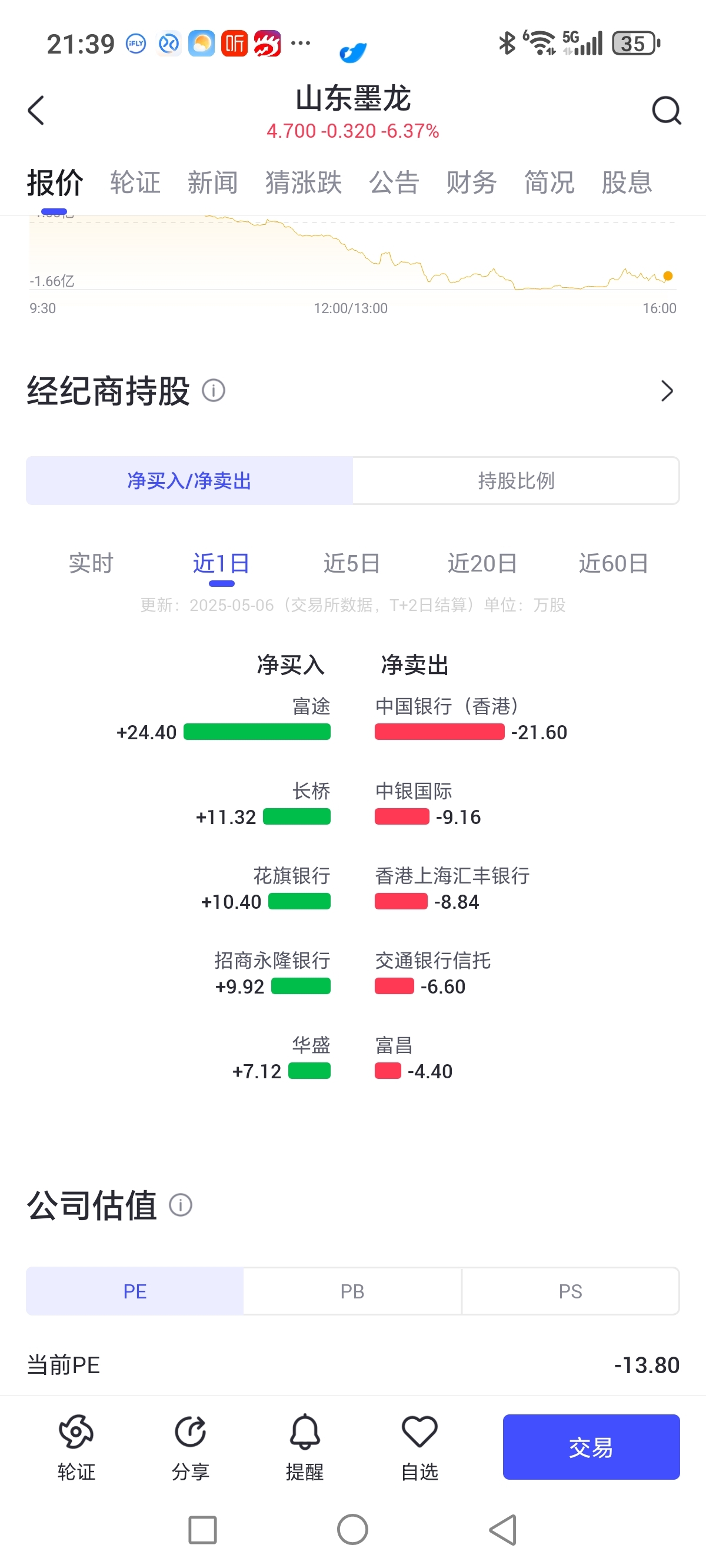Screen dimensions: 706x1568
Task: Tap the weather notification icon
Action: 201,43
